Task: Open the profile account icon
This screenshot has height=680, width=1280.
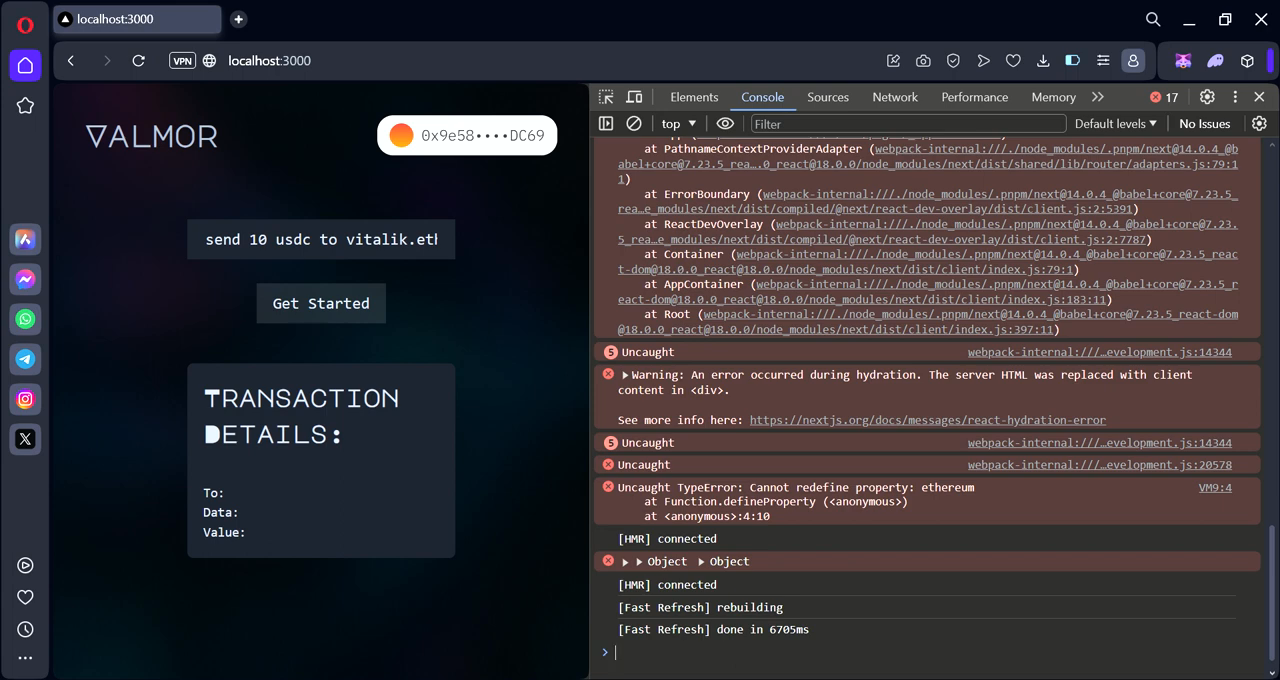Action: pos(1133,61)
